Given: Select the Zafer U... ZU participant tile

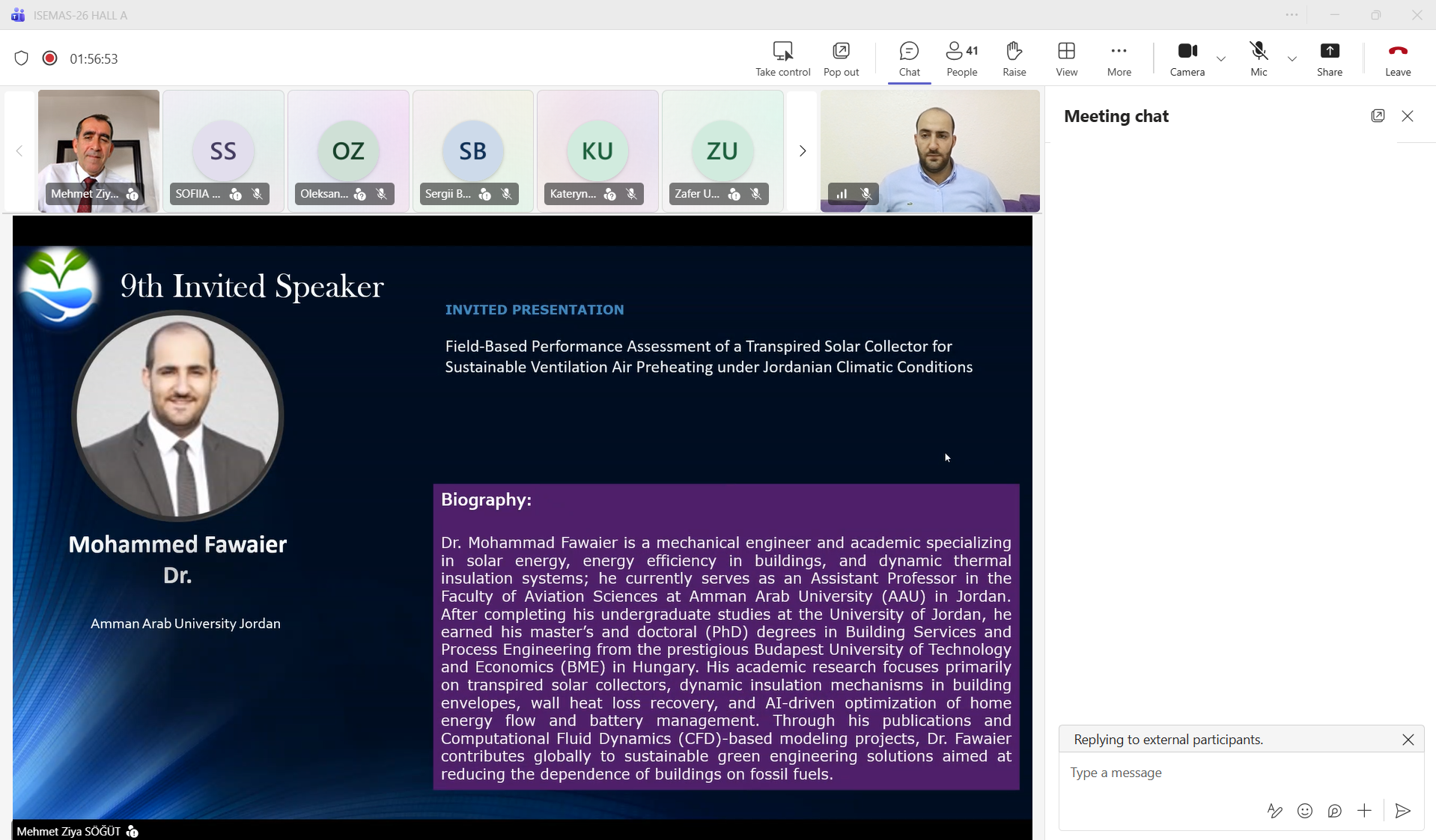Looking at the screenshot, I should tap(722, 151).
